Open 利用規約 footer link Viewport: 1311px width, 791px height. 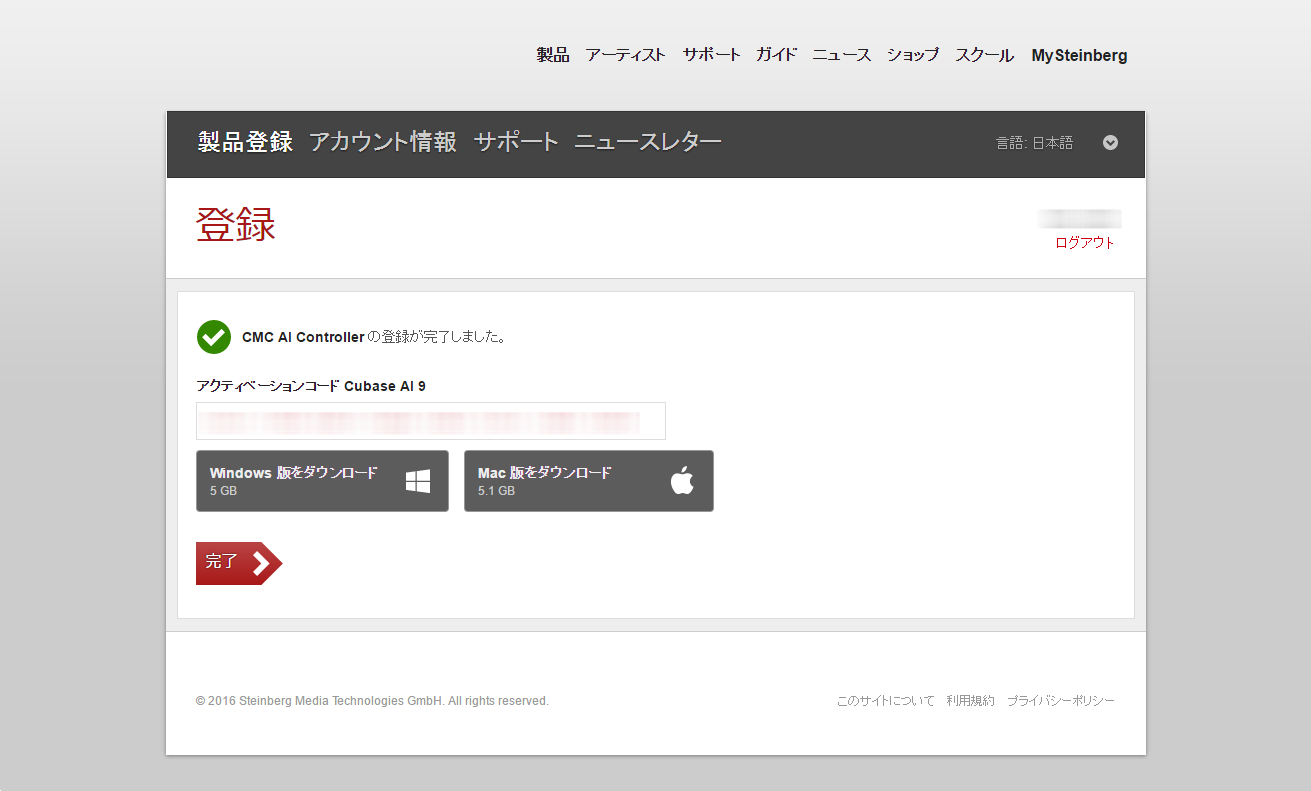970,701
